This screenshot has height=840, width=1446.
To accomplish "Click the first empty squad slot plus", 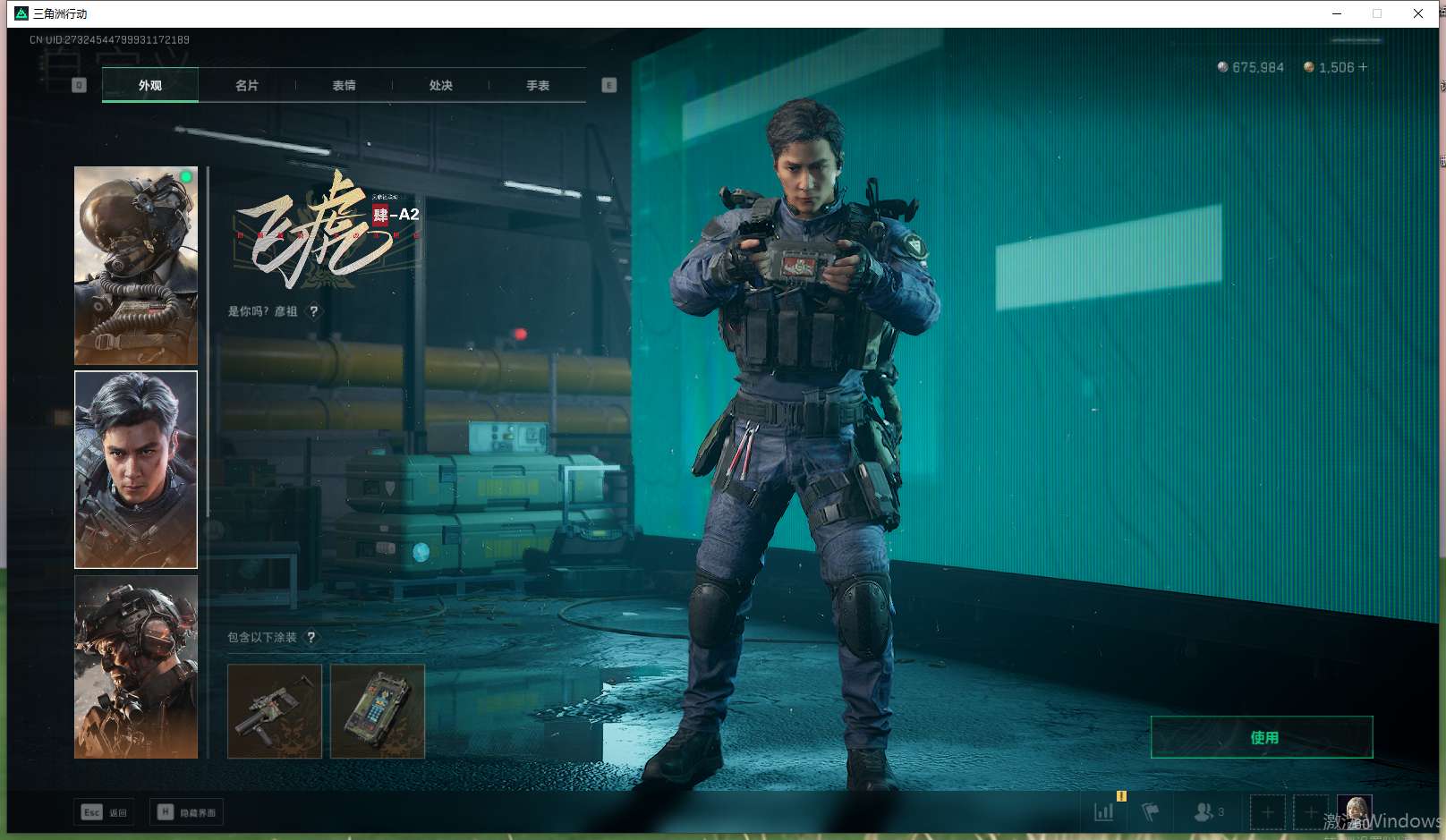I will point(1268,812).
